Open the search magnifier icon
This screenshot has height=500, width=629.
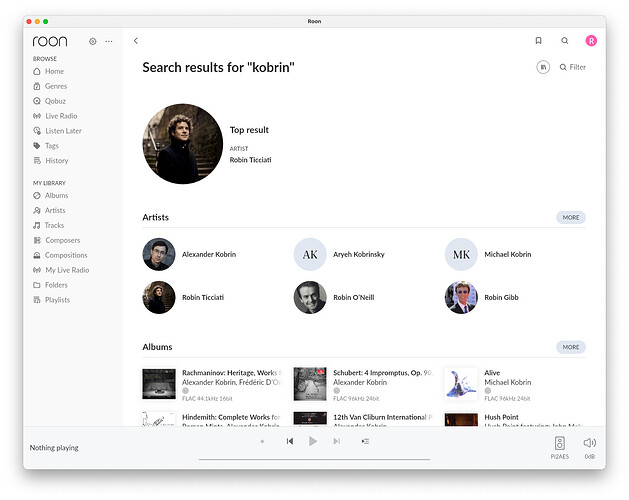(565, 41)
